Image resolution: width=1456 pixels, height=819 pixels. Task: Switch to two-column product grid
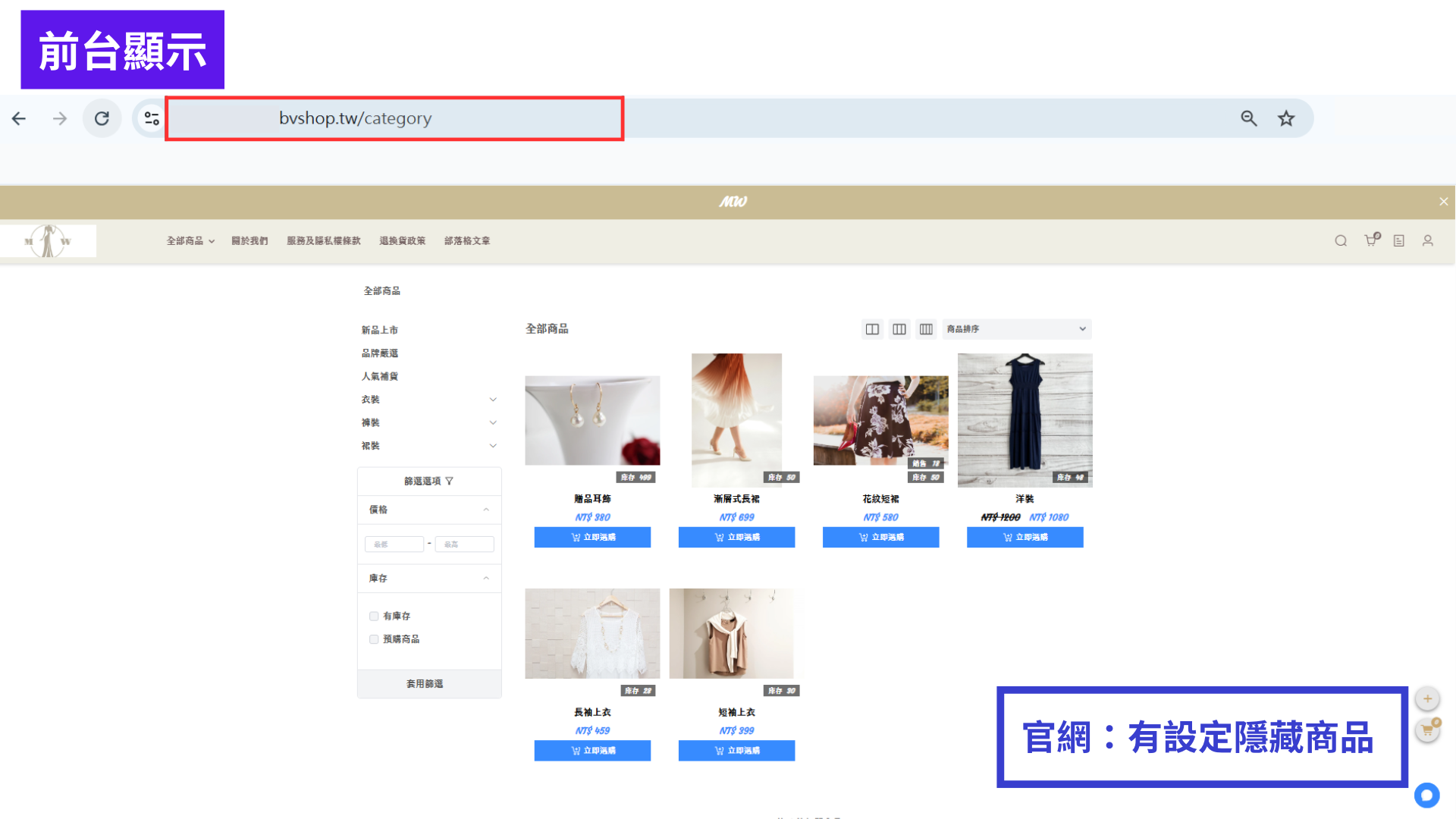[x=873, y=329]
